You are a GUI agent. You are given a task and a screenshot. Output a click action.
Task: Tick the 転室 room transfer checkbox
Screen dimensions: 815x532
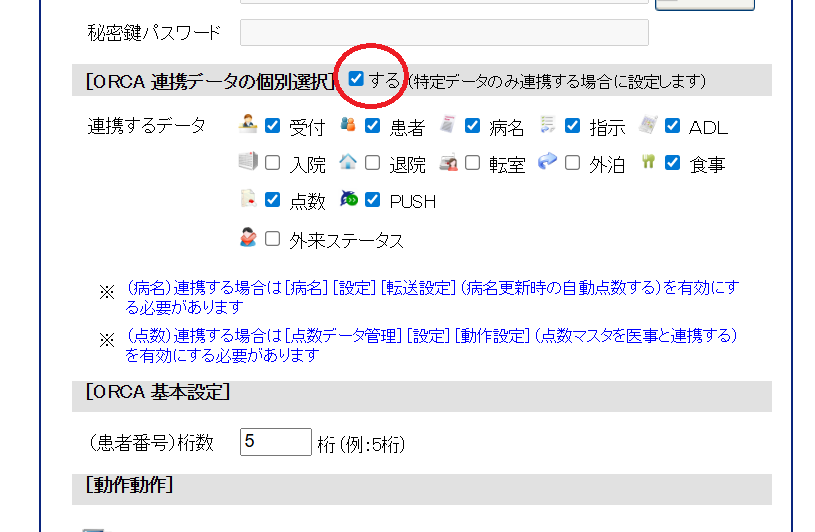472,163
